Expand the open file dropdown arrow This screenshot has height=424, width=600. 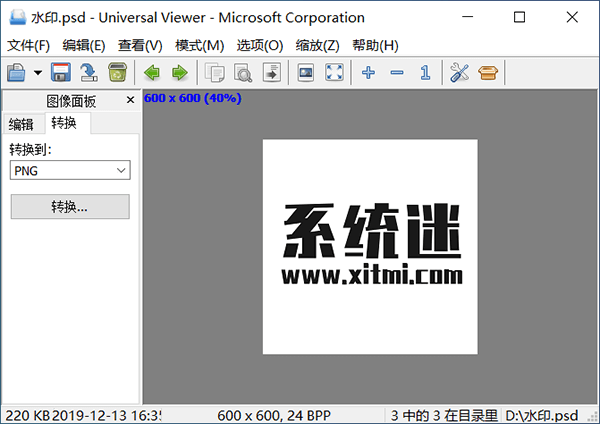pos(38,72)
